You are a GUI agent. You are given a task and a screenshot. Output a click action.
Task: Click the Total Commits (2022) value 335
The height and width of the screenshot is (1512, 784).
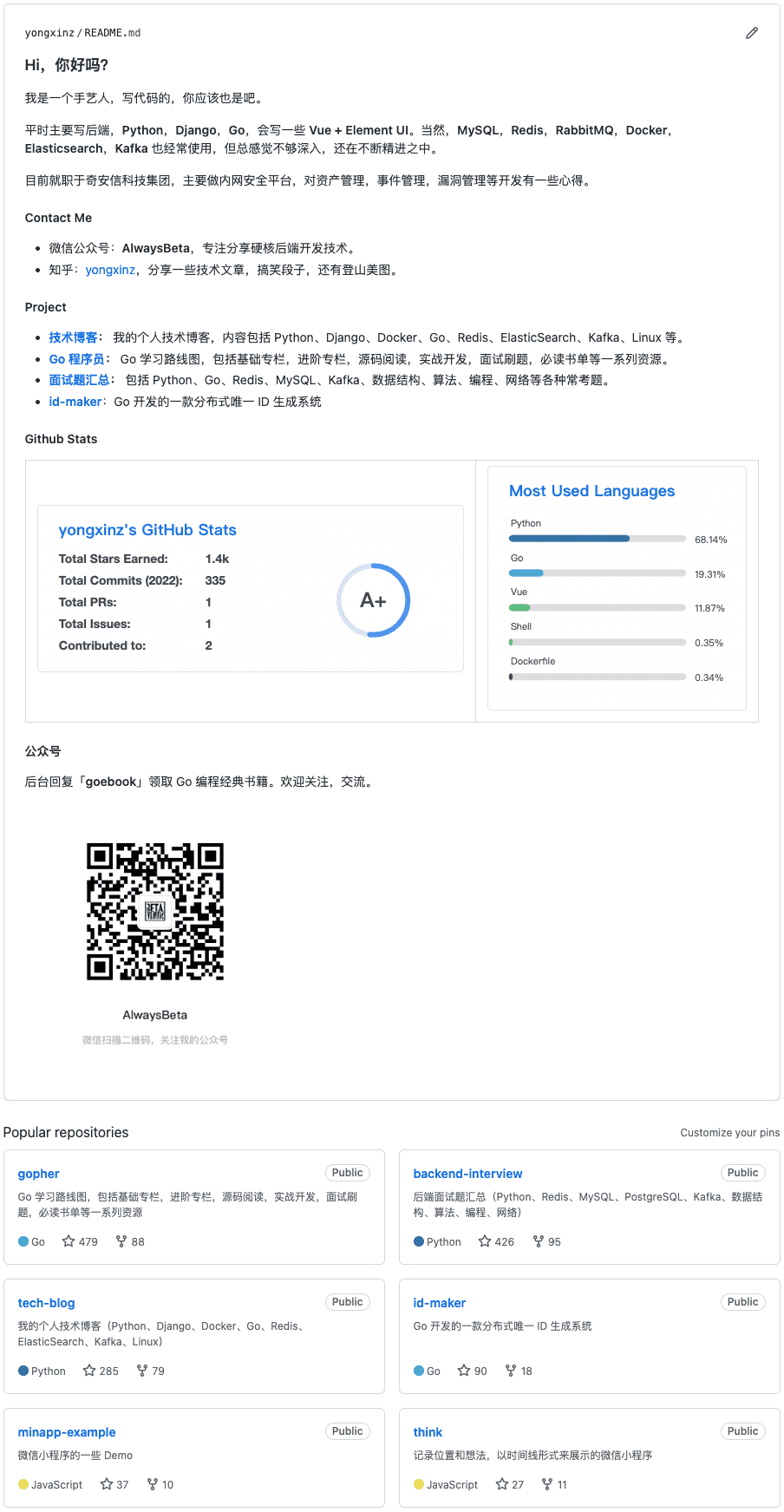pyautogui.click(x=216, y=580)
